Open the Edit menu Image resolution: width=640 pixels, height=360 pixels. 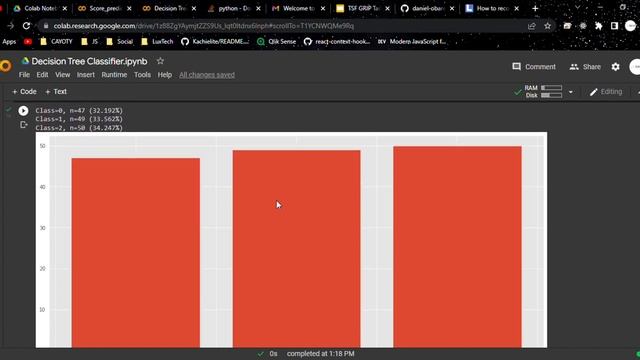pyautogui.click(x=42, y=75)
